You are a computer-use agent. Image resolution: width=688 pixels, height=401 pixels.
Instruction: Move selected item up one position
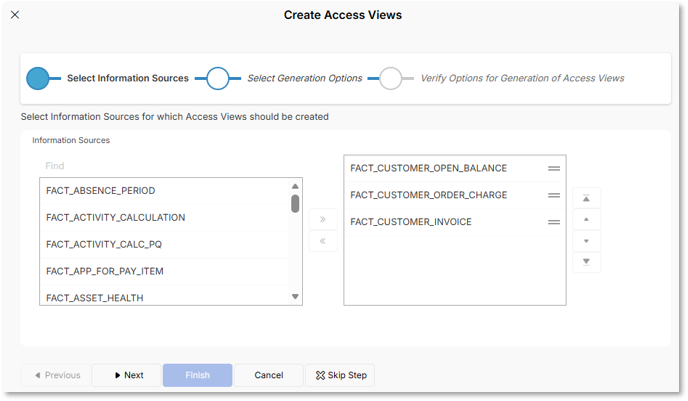[x=586, y=219]
